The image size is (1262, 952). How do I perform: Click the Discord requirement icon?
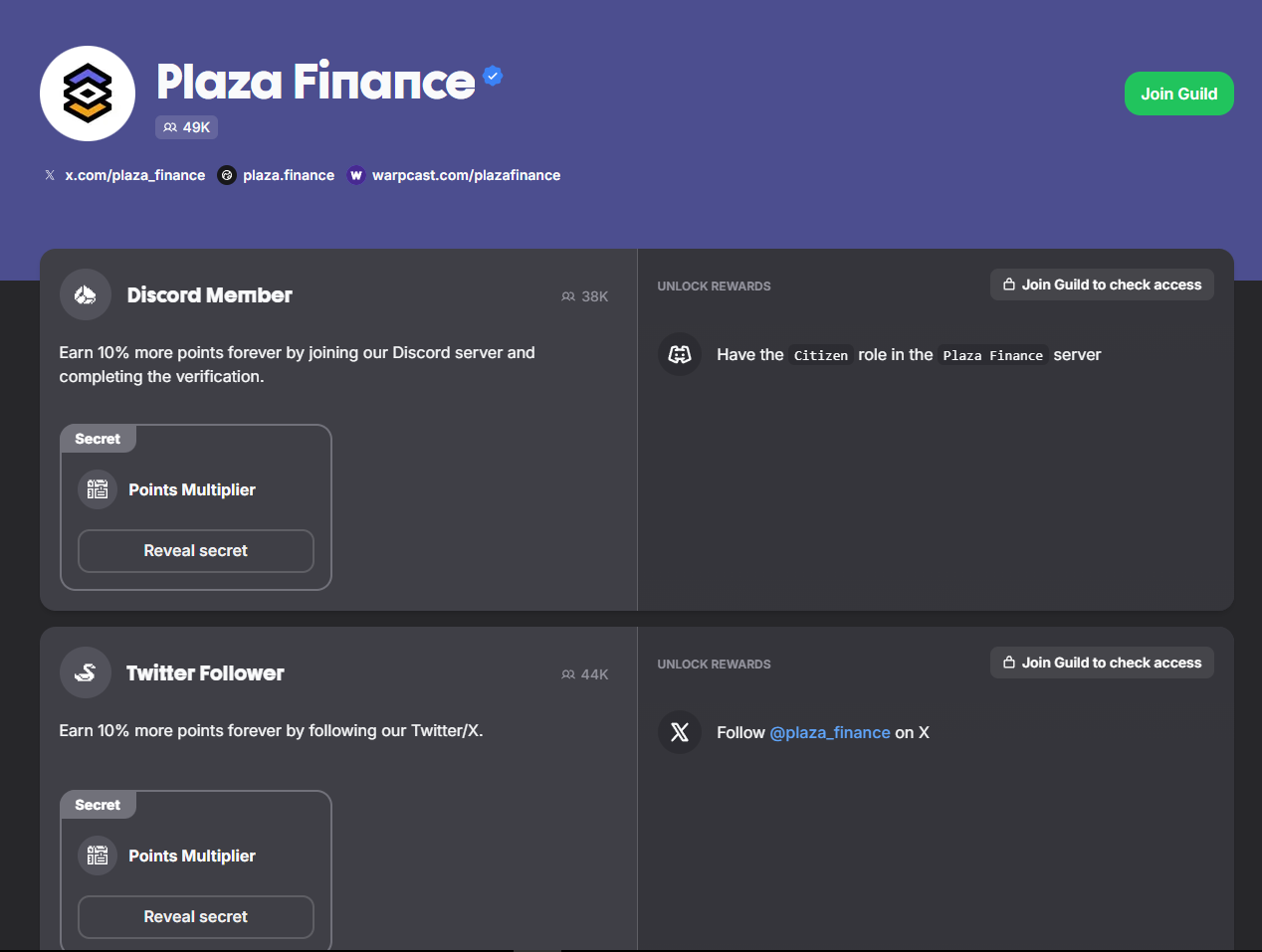(x=680, y=354)
